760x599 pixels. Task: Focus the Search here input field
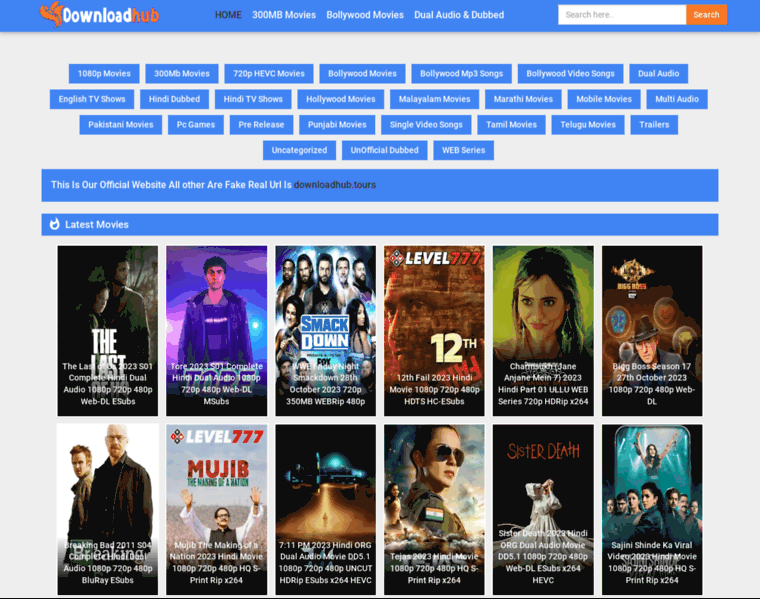coord(622,15)
